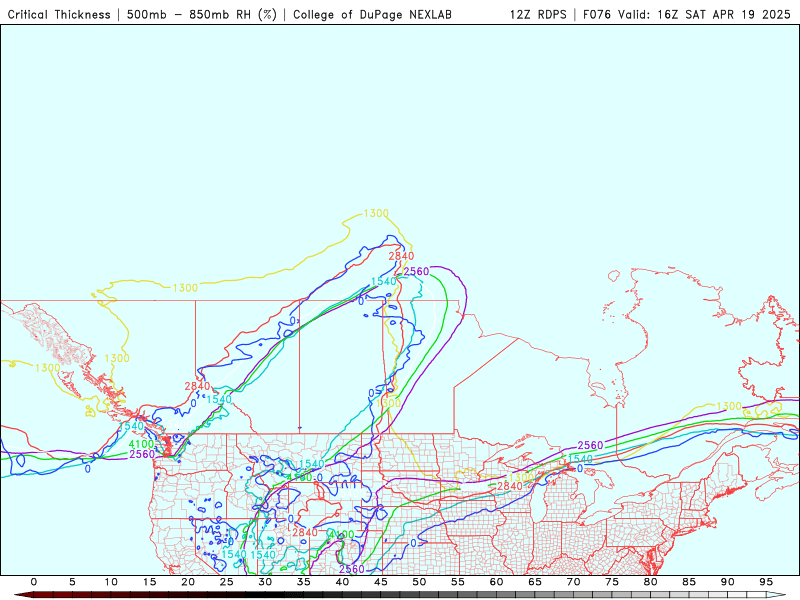The height and width of the screenshot is (600, 800).
Task: Click the colorbar tick label '60'
Action: pyautogui.click(x=496, y=582)
